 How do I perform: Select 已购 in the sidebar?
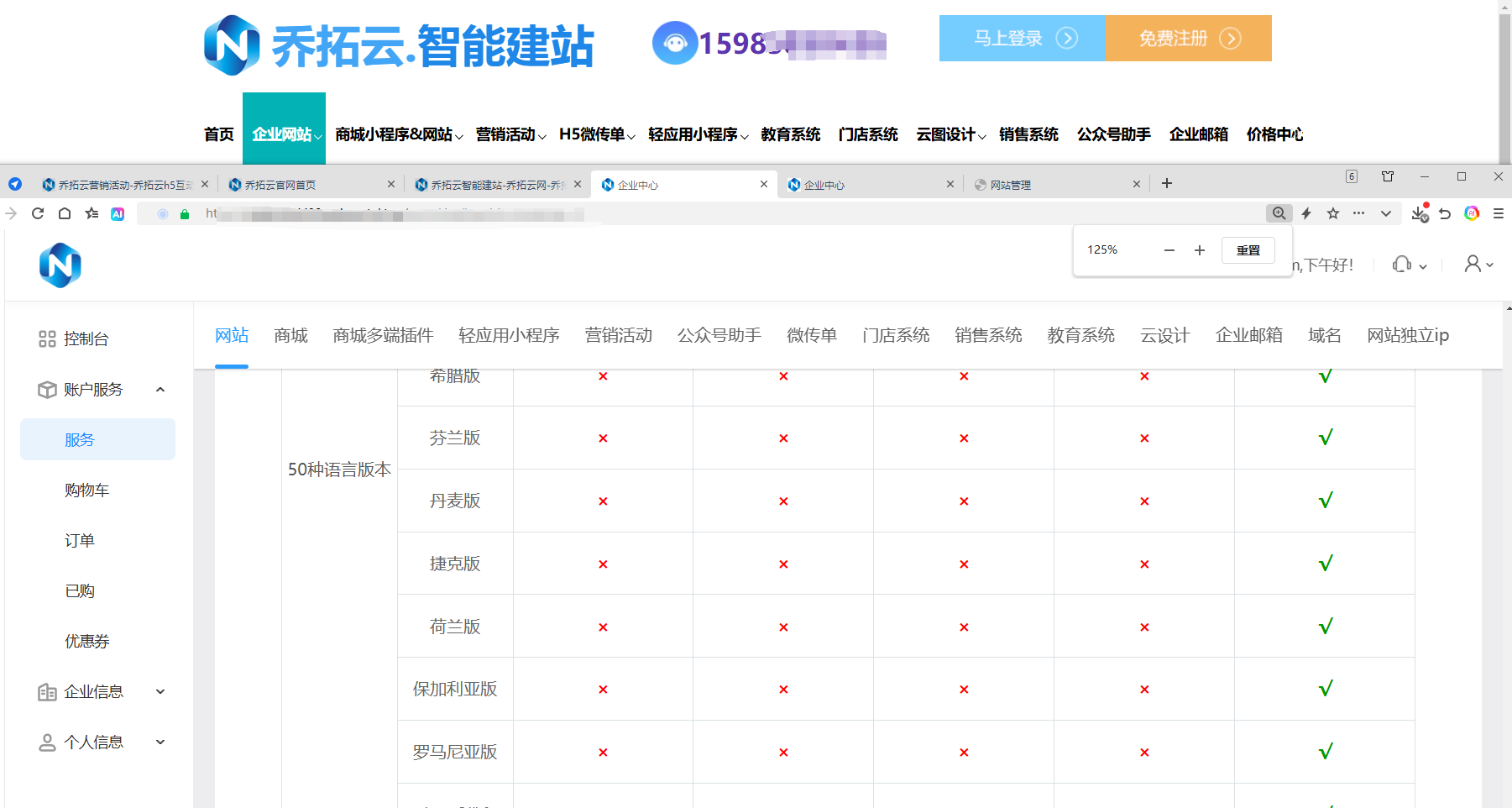(x=80, y=591)
